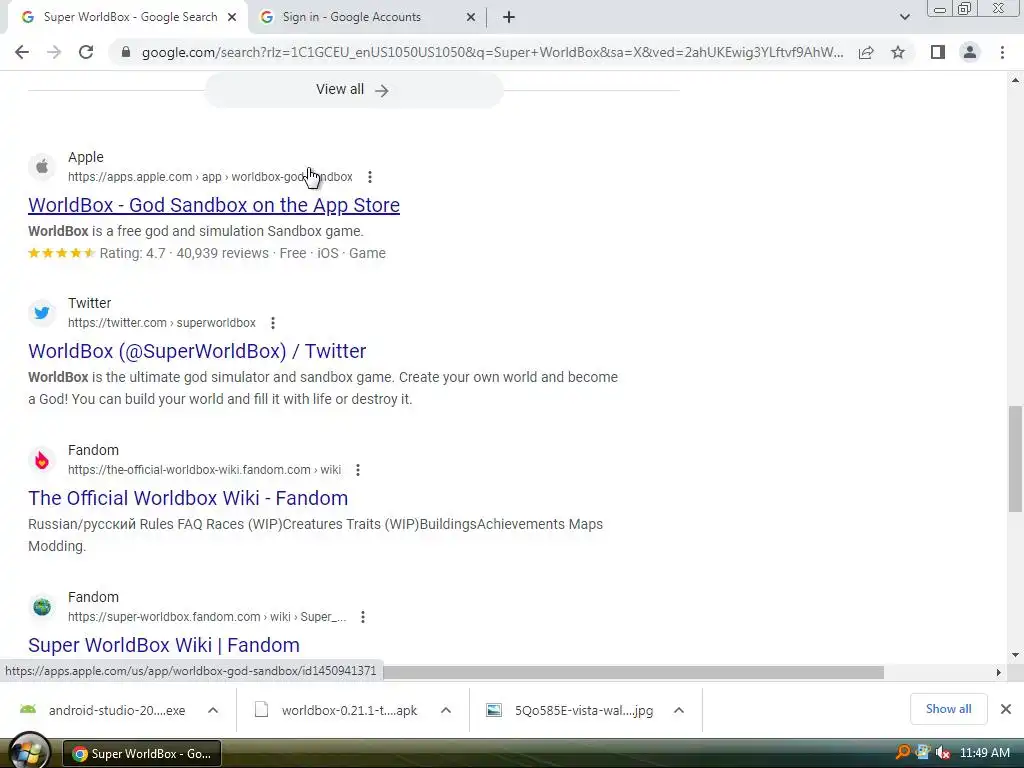This screenshot has width=1024, height=768.
Task: Close the downloads bar
Action: pos(1006,709)
